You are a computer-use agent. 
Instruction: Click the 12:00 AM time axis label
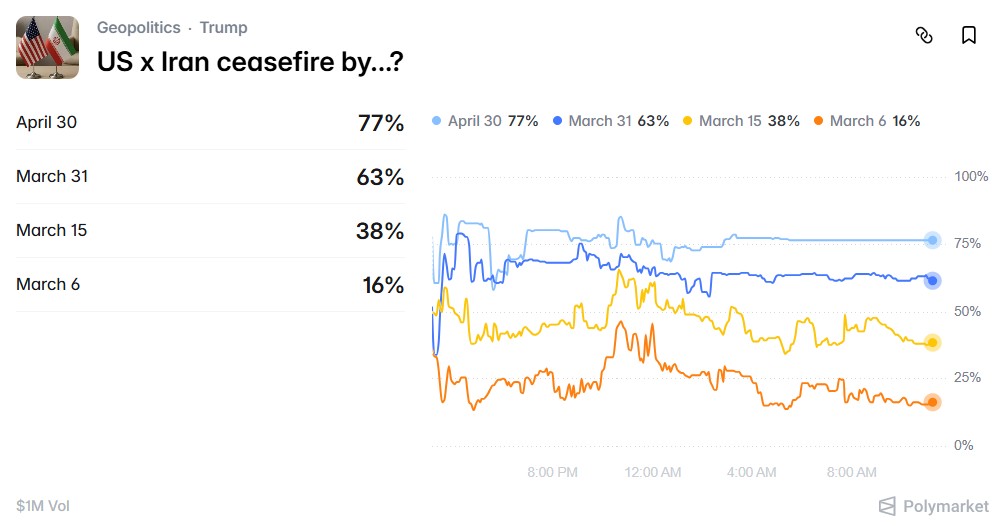pyautogui.click(x=652, y=472)
